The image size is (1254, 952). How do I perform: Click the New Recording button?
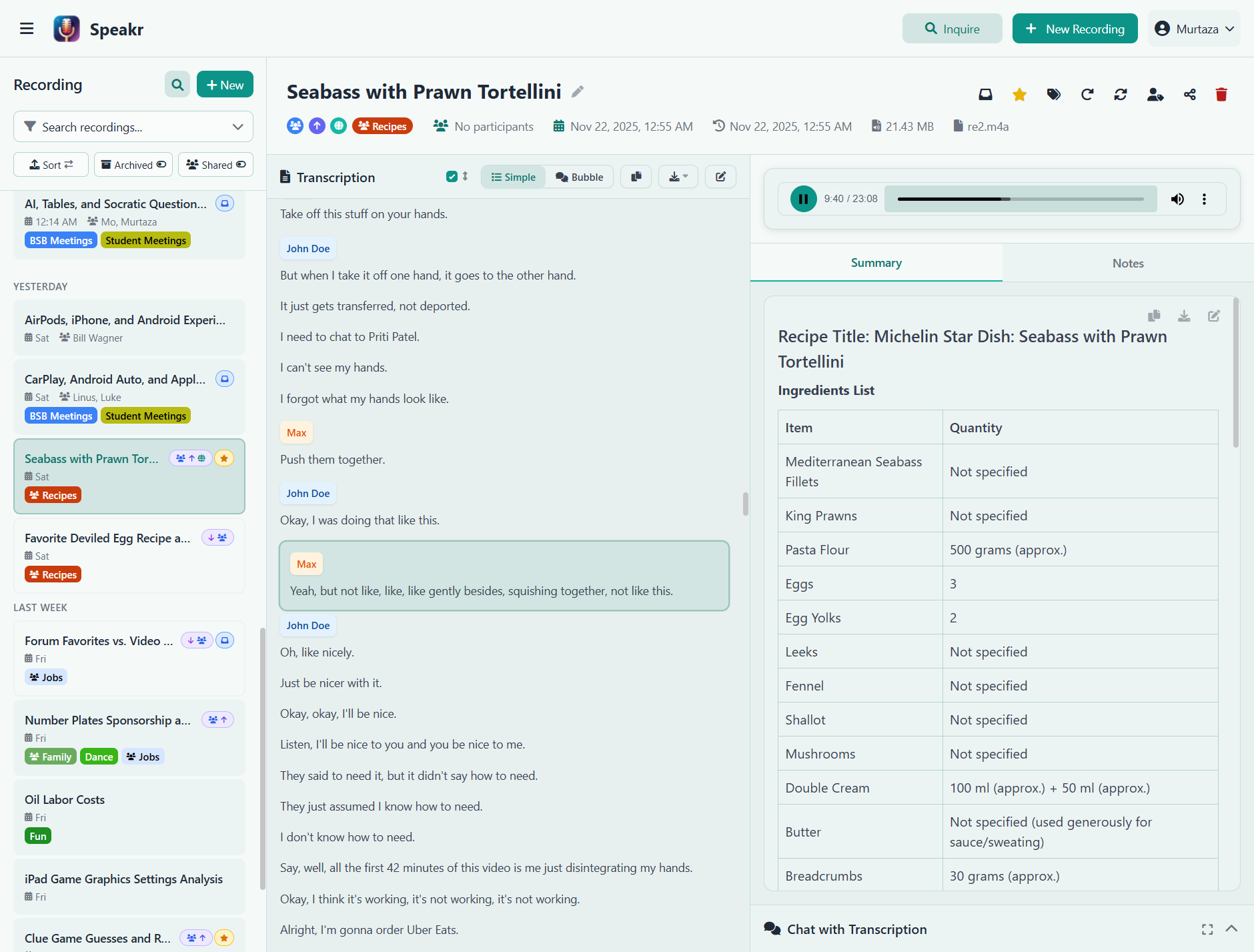[1075, 29]
